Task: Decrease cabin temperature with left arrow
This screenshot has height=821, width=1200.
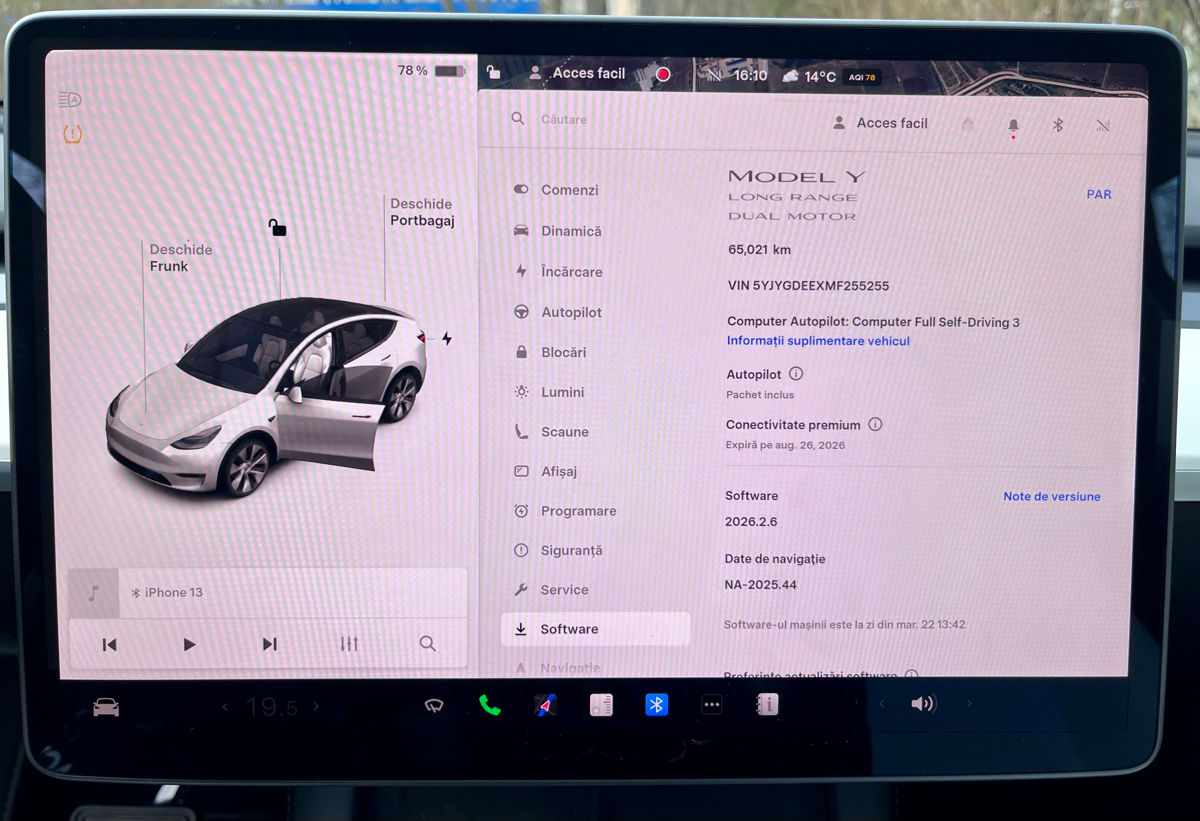Action: [225, 707]
